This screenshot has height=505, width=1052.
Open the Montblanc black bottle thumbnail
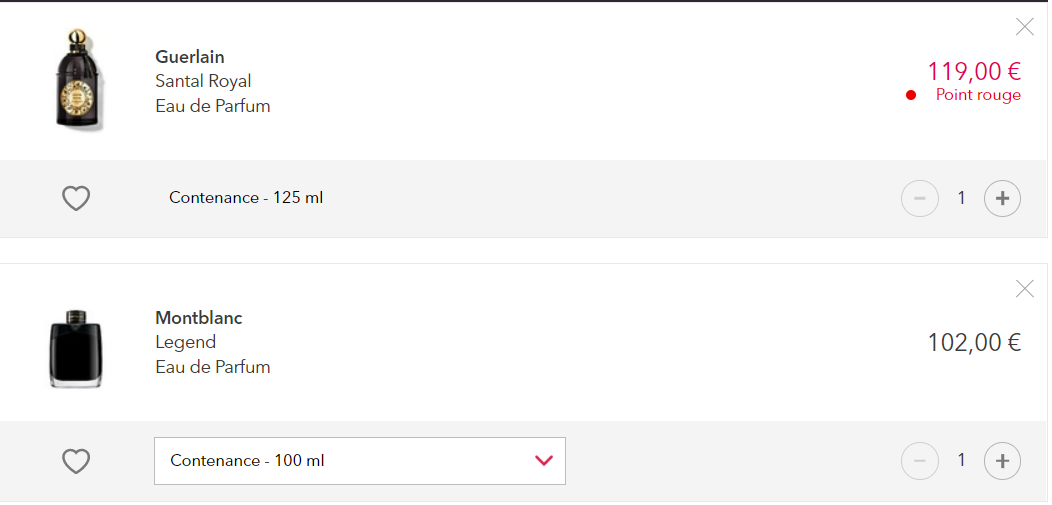point(75,349)
